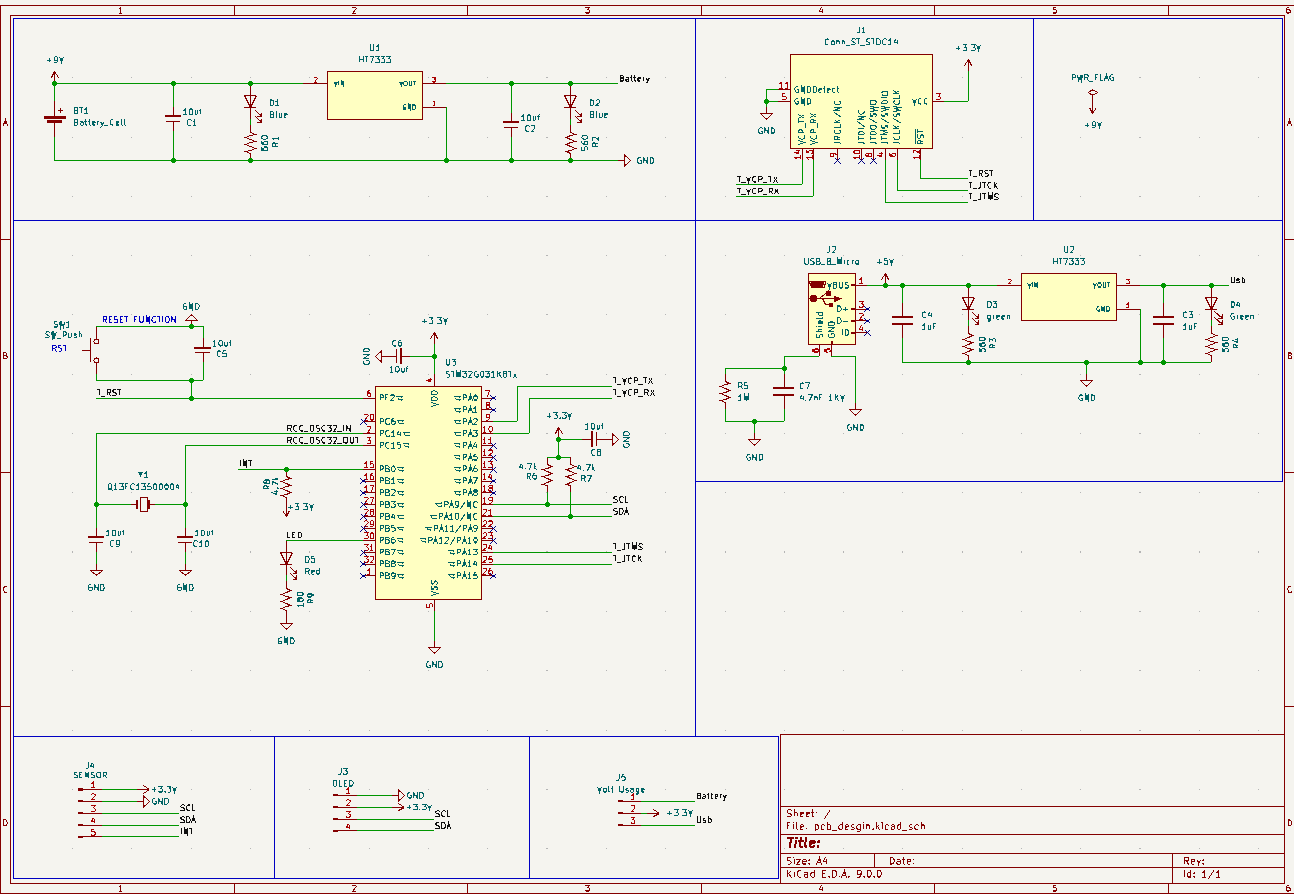Screen dimensions: 1294x894
Task: Select the BT1 Battery_Cell symbol
Action: [x=54, y=118]
